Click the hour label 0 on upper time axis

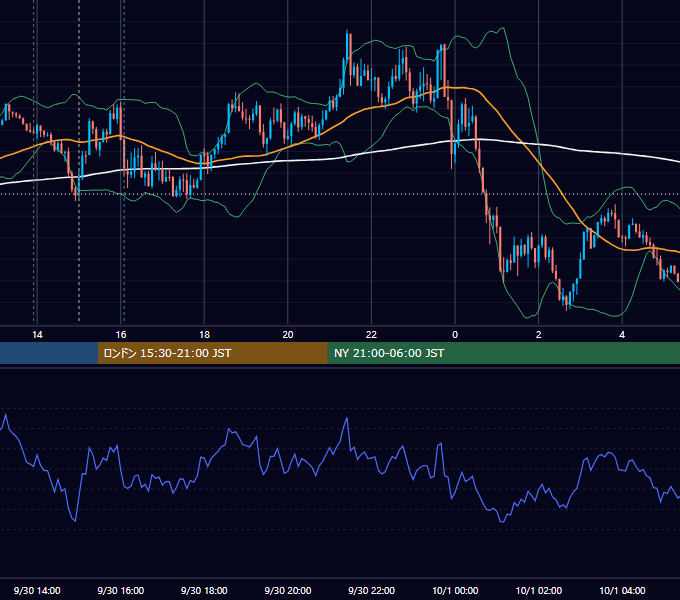pyautogui.click(x=455, y=335)
